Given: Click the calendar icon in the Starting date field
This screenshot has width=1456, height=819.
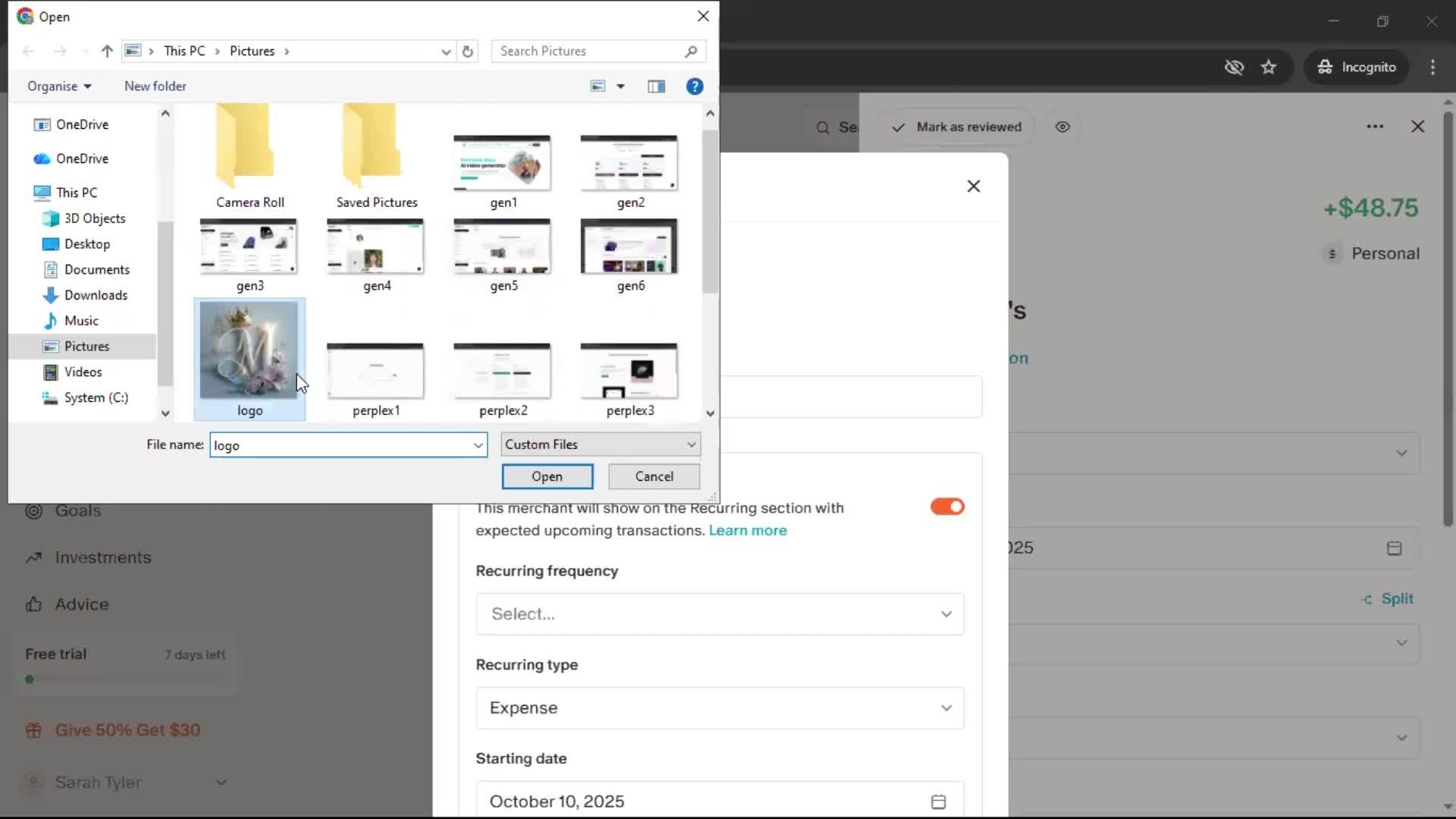Looking at the screenshot, I should coord(938,802).
